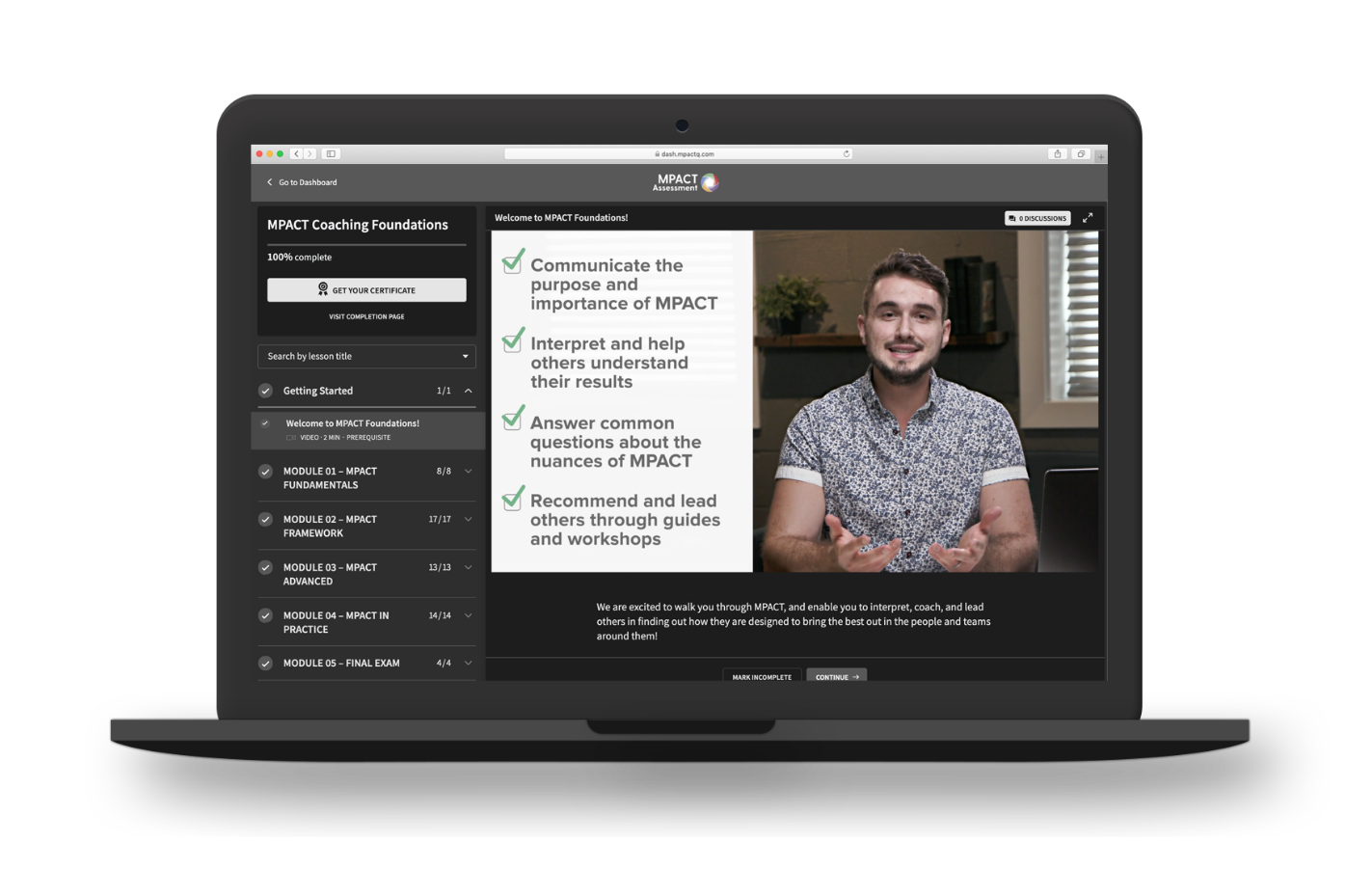Toggle the Module 01 completion checkmark

coord(265,472)
